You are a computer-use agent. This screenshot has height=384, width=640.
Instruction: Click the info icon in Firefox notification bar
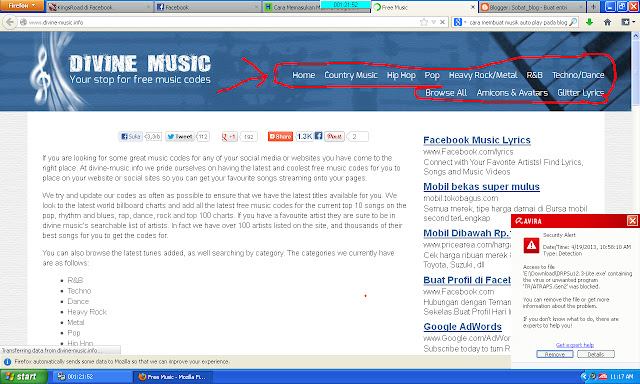pos(7,362)
